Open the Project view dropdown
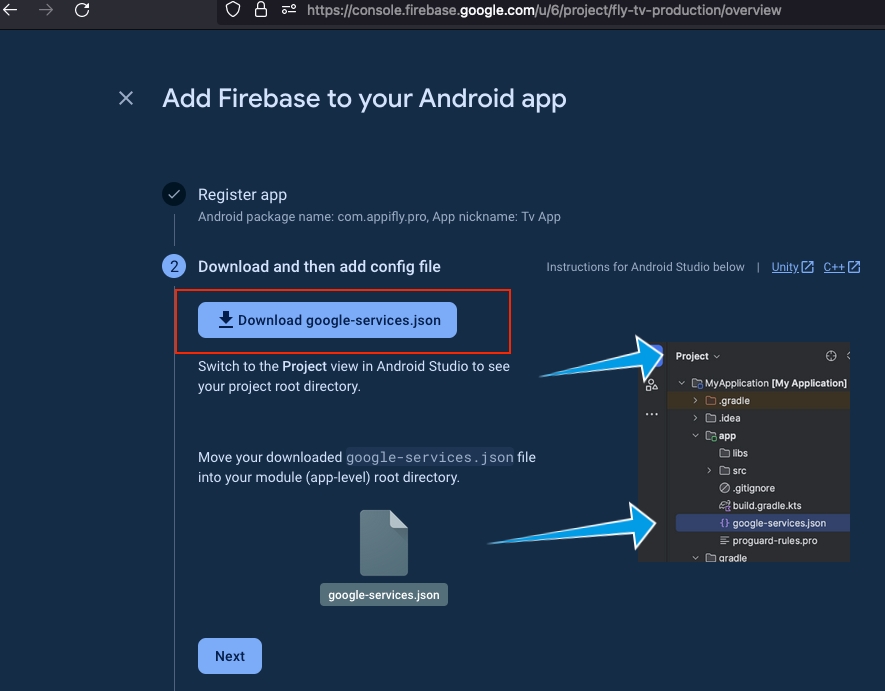Viewport: 885px width, 691px height. pos(698,356)
